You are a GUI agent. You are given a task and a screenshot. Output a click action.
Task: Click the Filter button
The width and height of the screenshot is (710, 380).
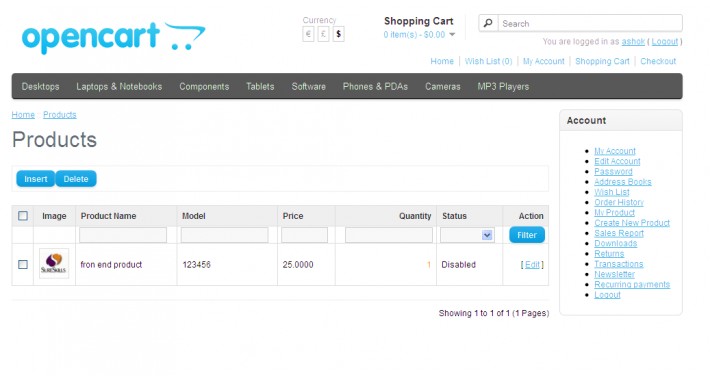pyautogui.click(x=527, y=235)
